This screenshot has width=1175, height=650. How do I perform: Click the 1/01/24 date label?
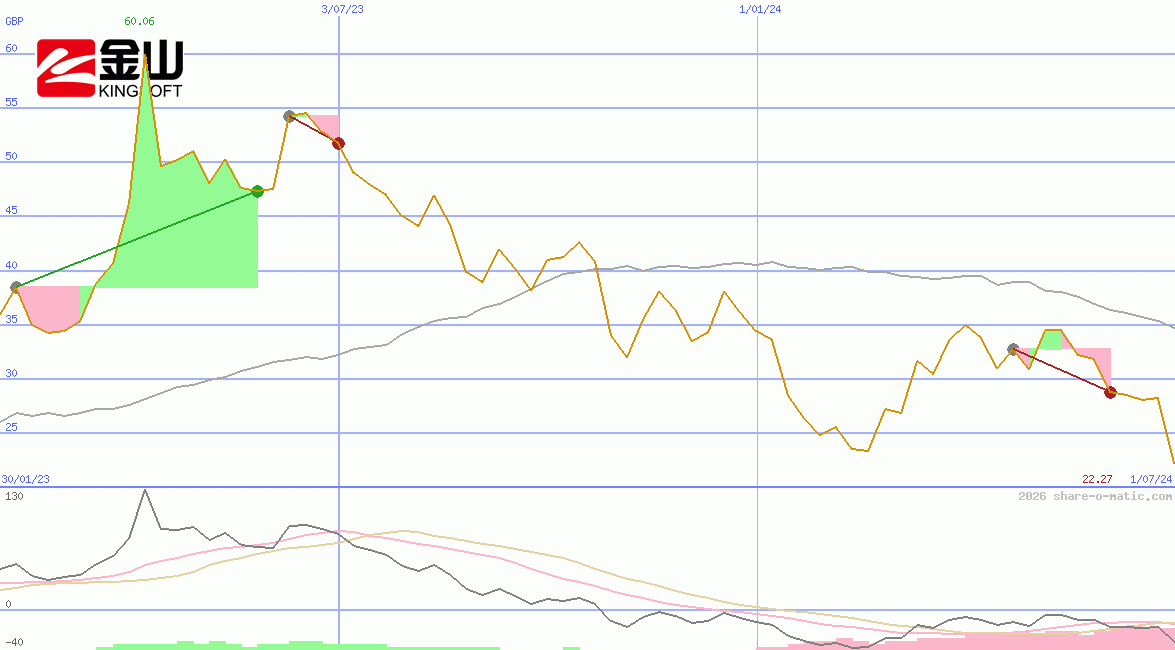click(759, 9)
